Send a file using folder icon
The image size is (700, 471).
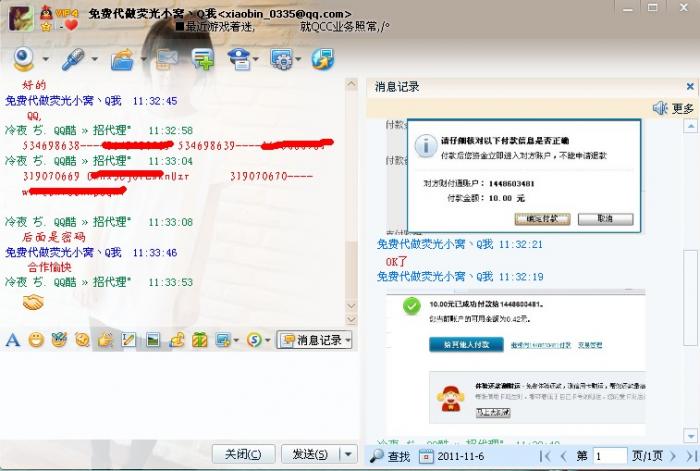(123, 59)
